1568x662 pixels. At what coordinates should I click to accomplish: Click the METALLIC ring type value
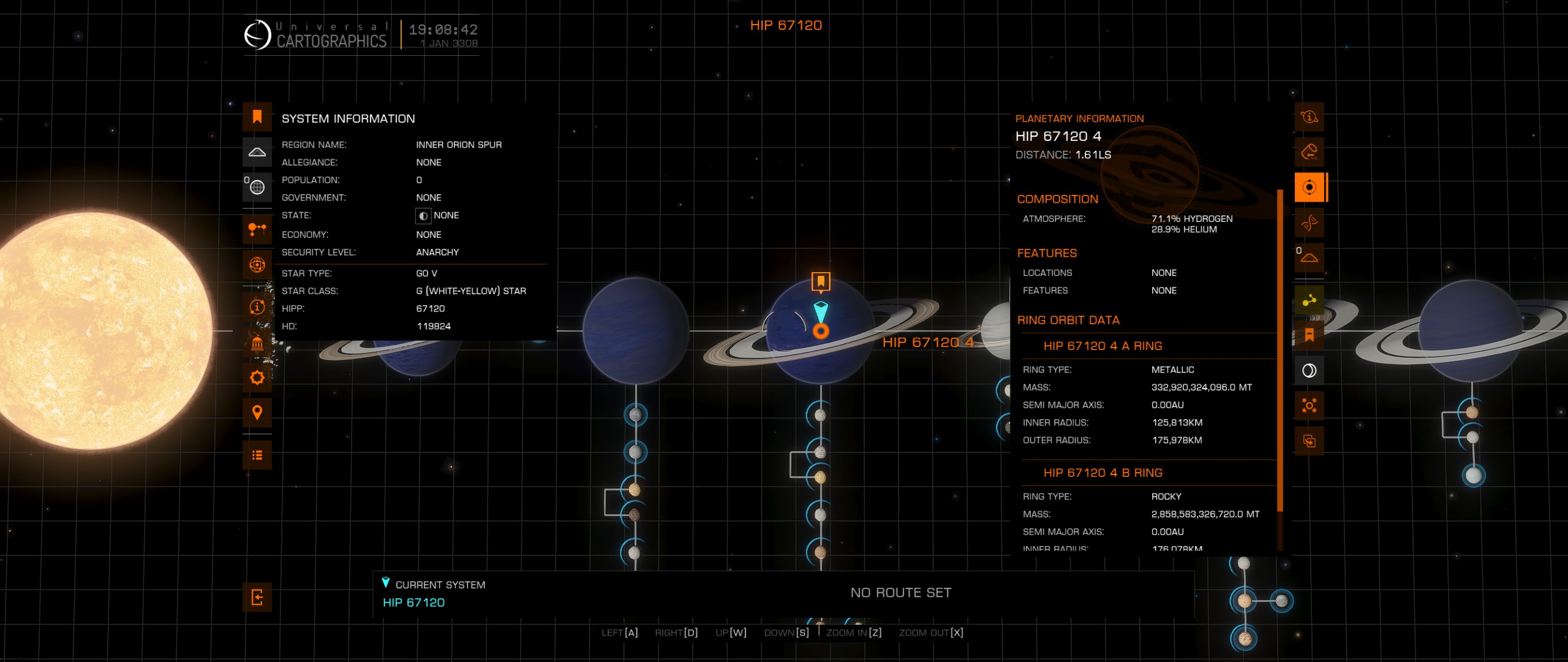point(1172,370)
